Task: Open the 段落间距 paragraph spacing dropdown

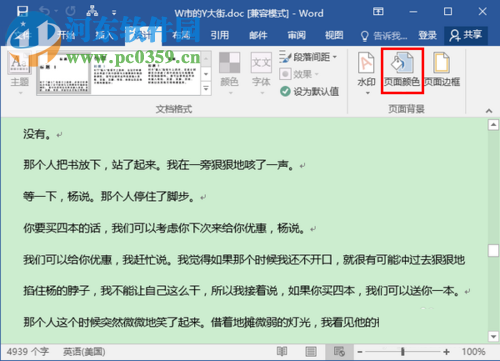Action: (308, 57)
